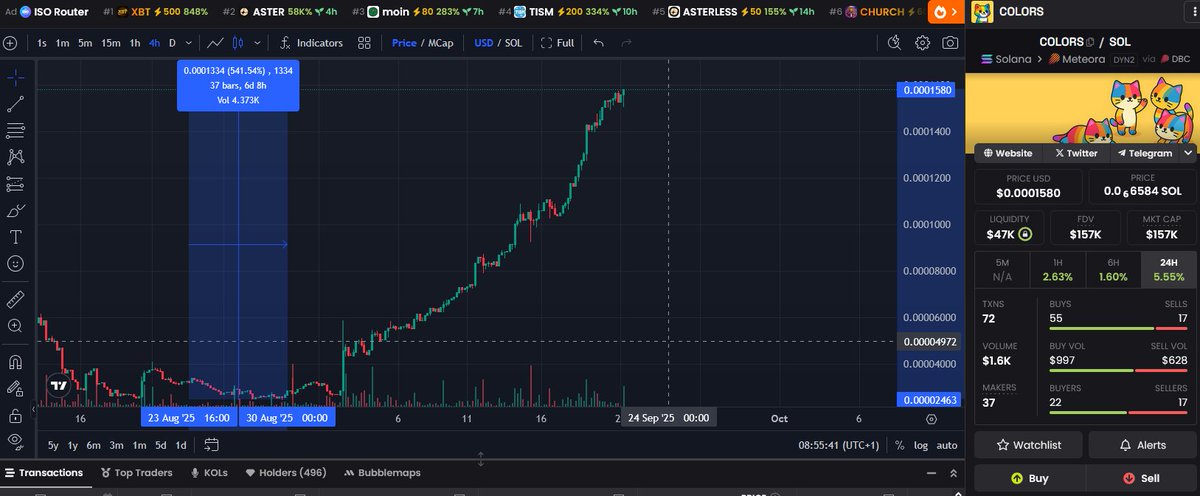This screenshot has height=496, width=1200.
Task: Open quick search magnifier icon
Action: point(895,43)
